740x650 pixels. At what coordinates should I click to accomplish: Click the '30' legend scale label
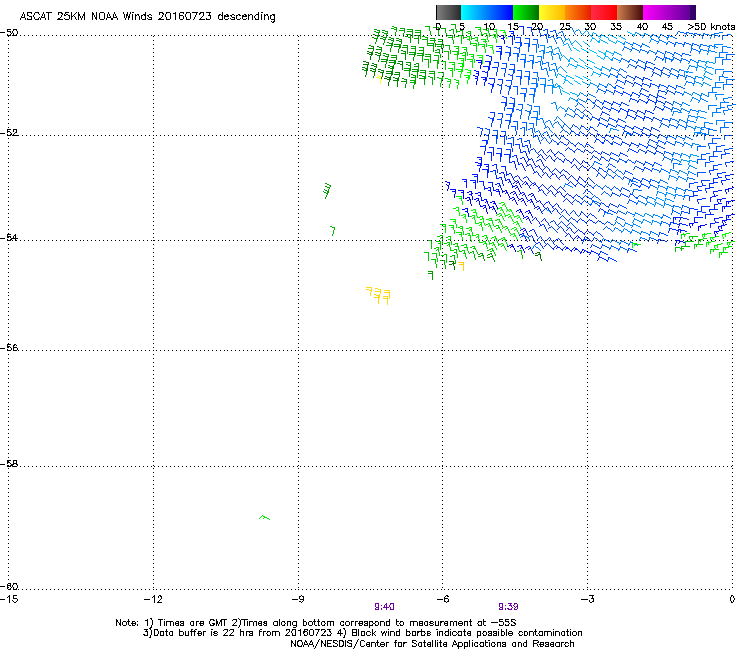click(x=590, y=27)
